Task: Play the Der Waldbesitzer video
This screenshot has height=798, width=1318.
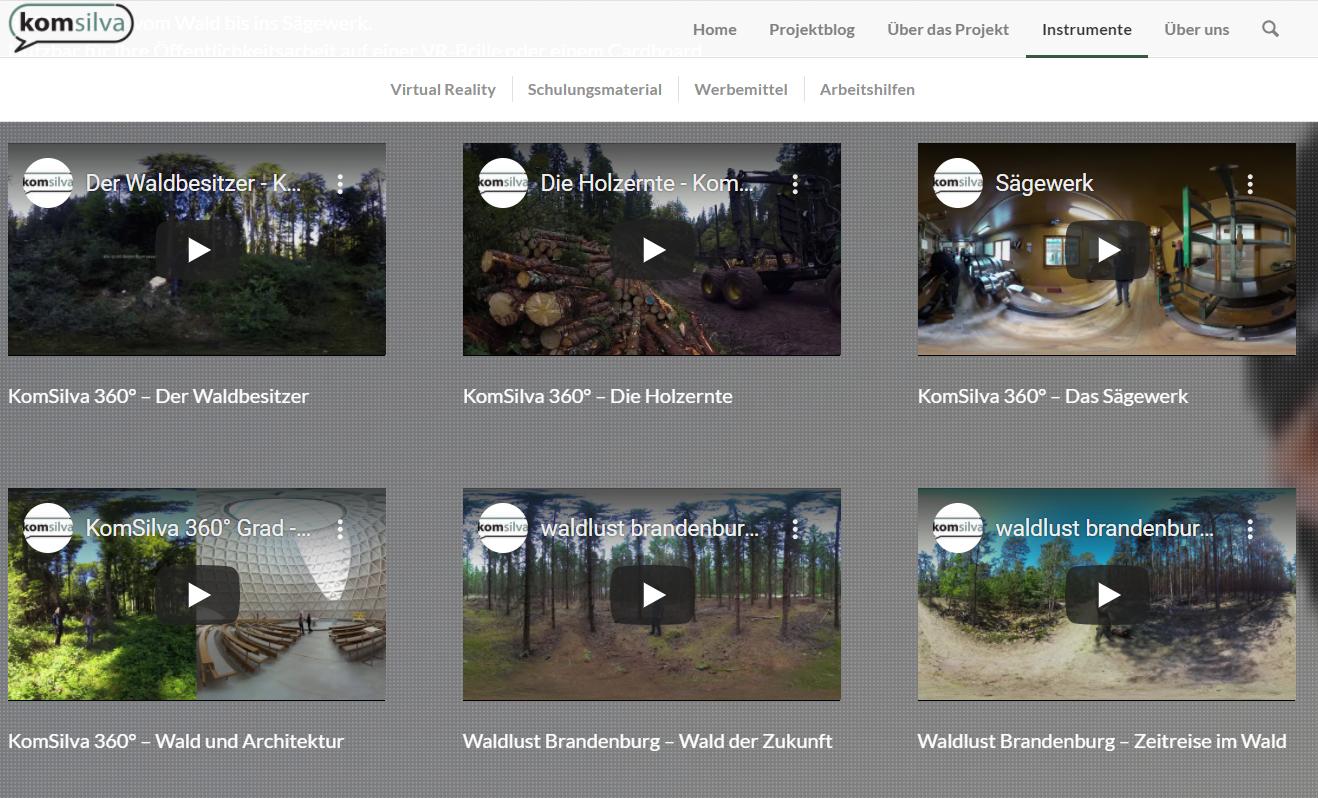Action: click(198, 250)
